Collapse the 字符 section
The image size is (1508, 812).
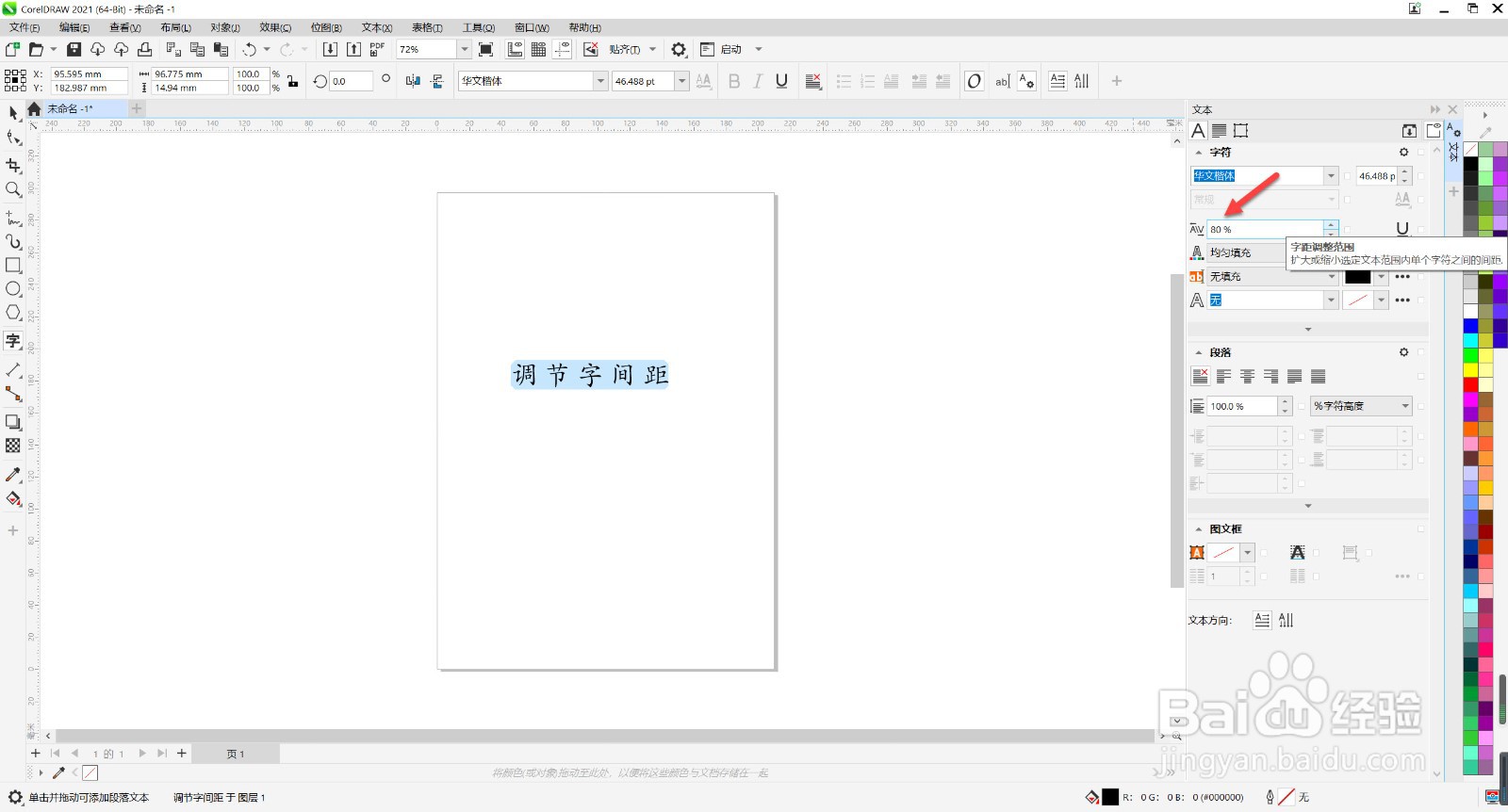pos(1199,153)
